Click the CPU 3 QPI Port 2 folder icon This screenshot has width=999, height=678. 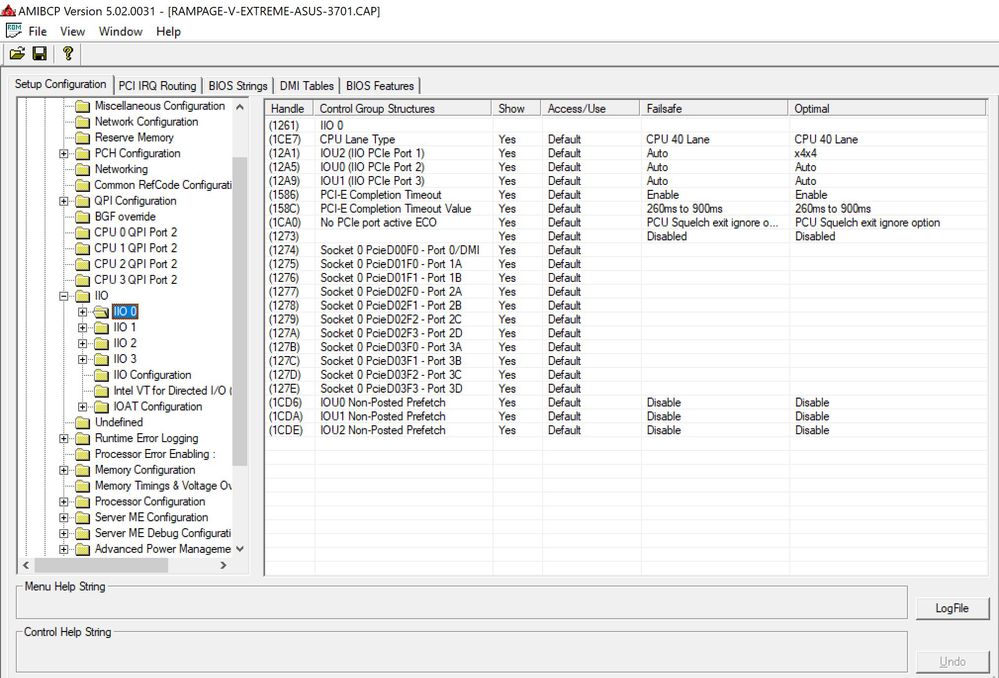pos(82,280)
